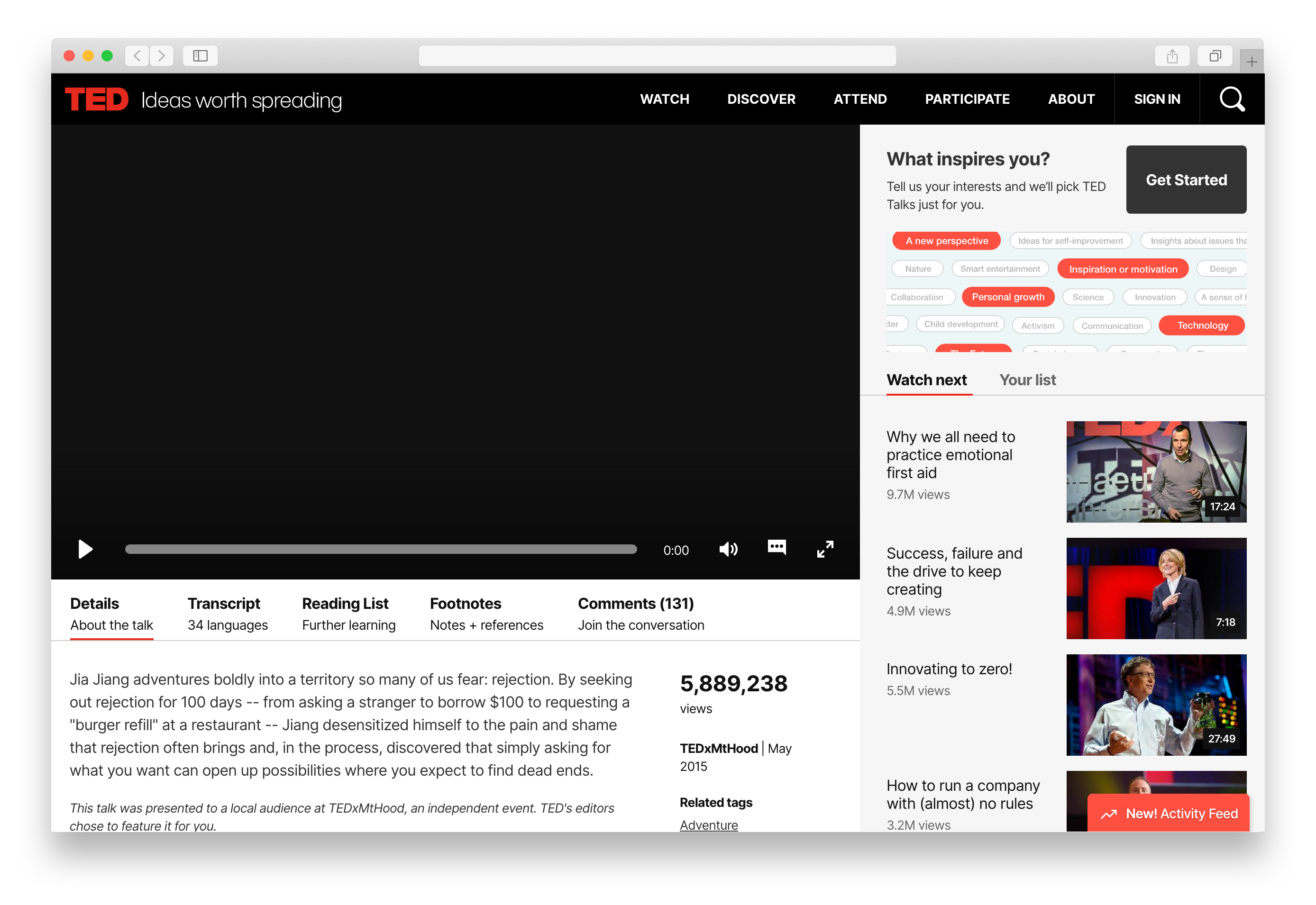Click SIGN IN
The height and width of the screenshot is (905, 1316).
pyautogui.click(x=1157, y=99)
